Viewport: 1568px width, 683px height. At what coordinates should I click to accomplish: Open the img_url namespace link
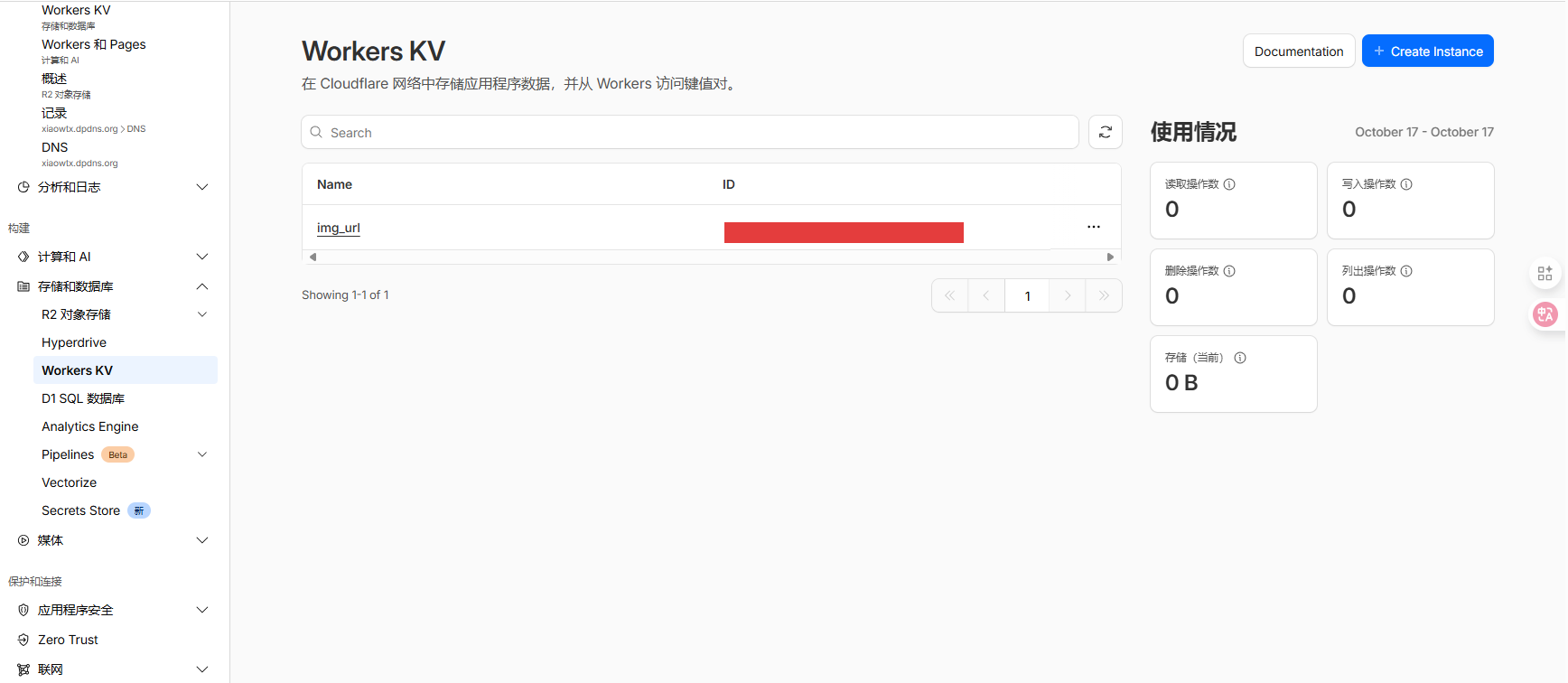tap(339, 228)
